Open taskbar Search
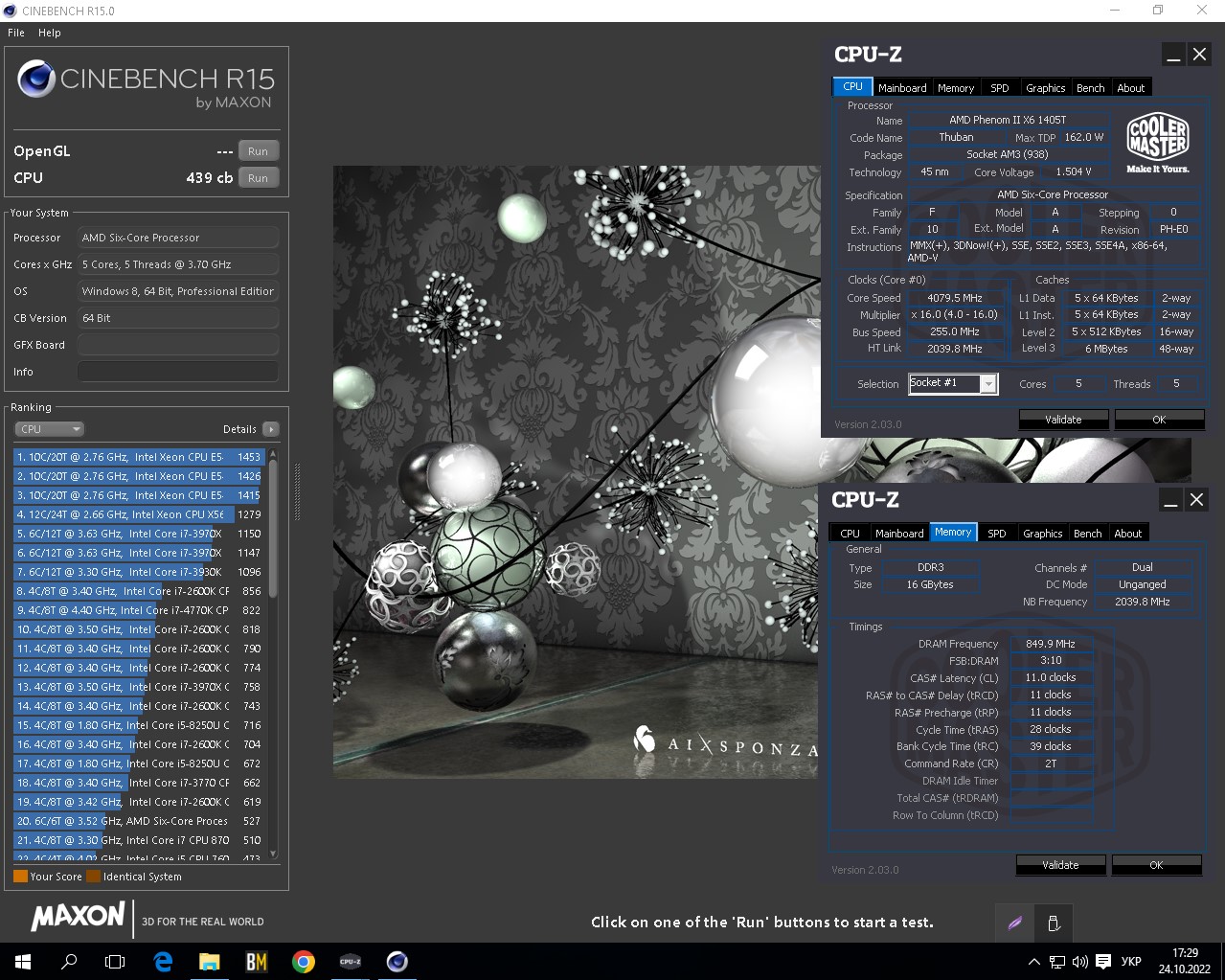The height and width of the screenshot is (980, 1225). point(69,961)
